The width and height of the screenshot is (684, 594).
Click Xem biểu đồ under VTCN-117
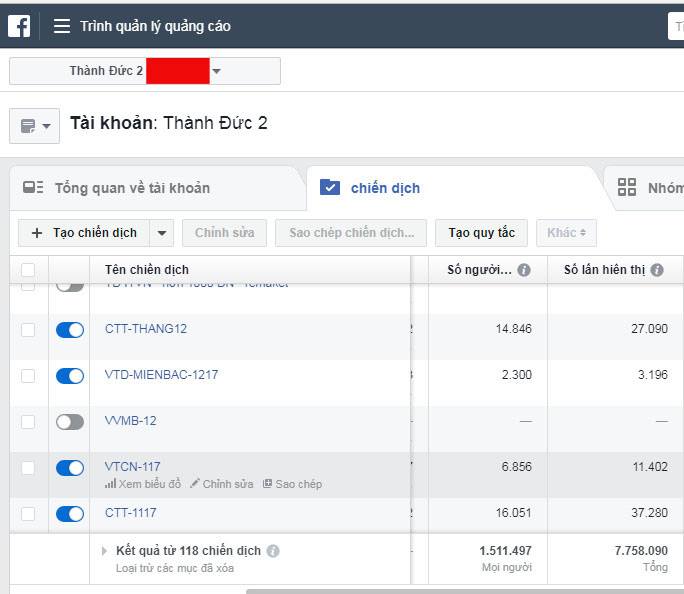pos(143,484)
